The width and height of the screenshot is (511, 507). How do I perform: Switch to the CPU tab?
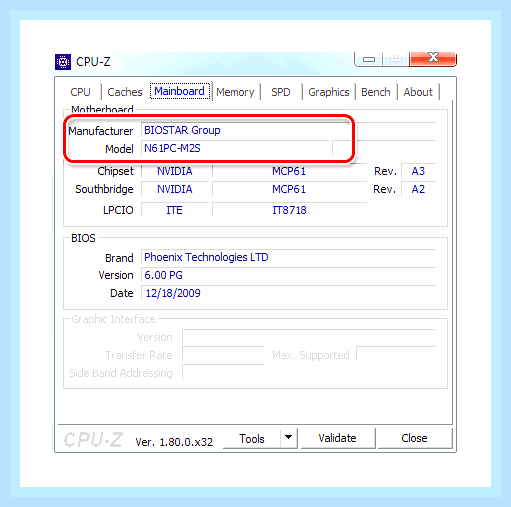coord(80,92)
